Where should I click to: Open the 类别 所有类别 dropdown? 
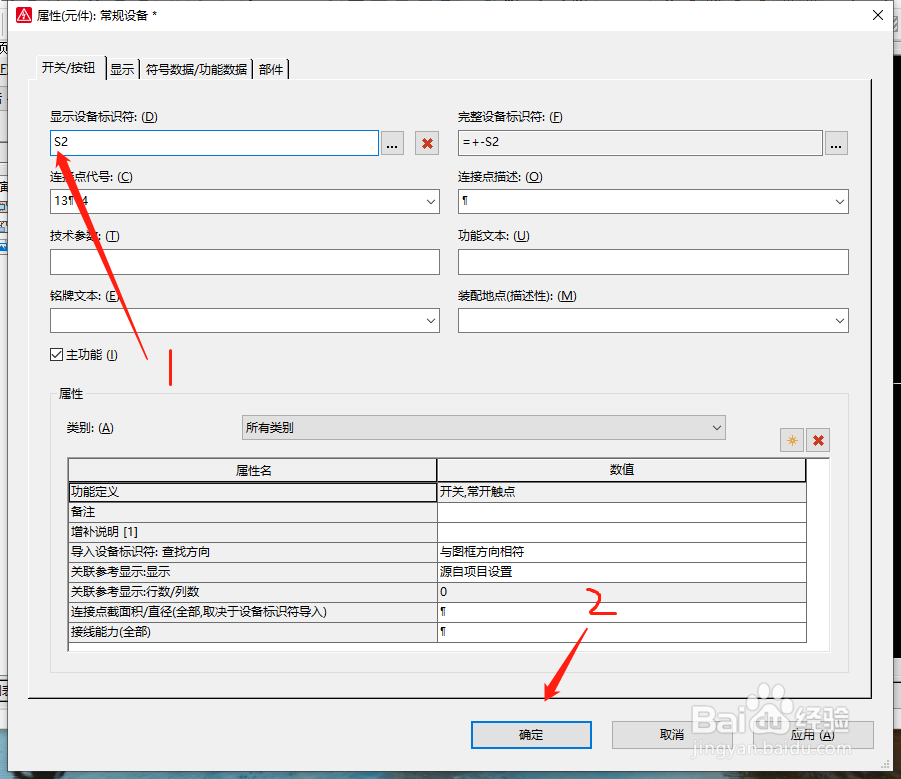click(484, 427)
